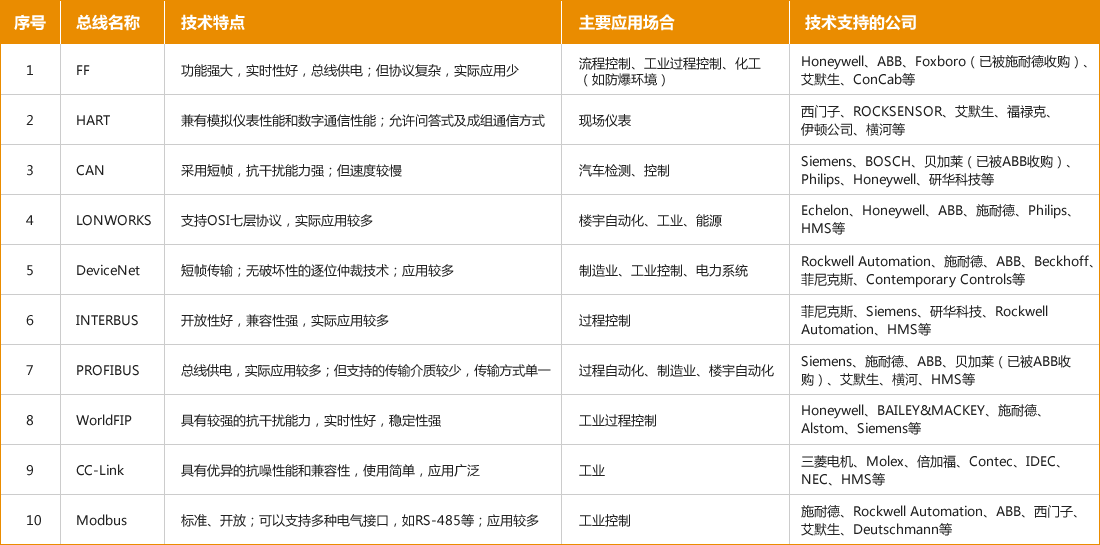Click the application cell 过程自动化、制造业、楼宇自动化
1100x545 pixels.
676,370
